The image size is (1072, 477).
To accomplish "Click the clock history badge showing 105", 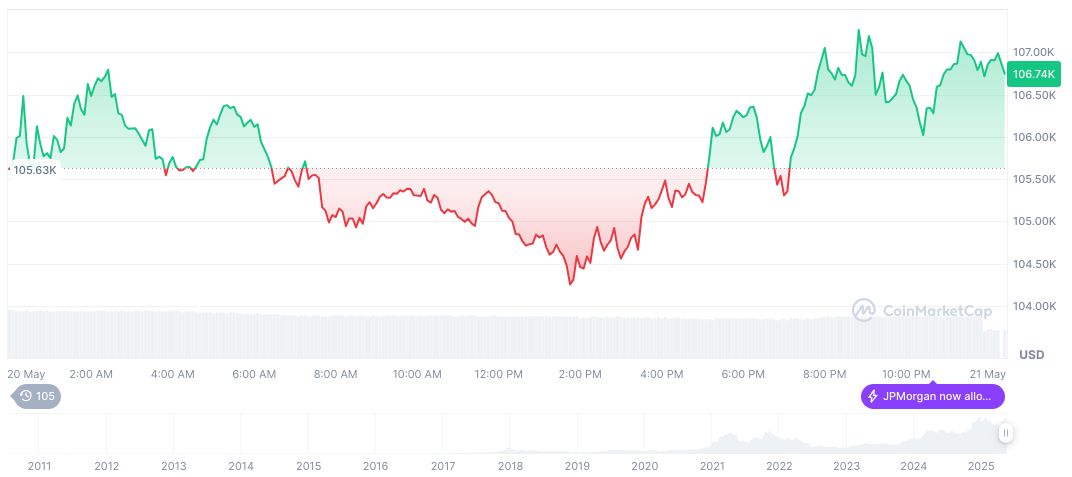I will 38,397.
